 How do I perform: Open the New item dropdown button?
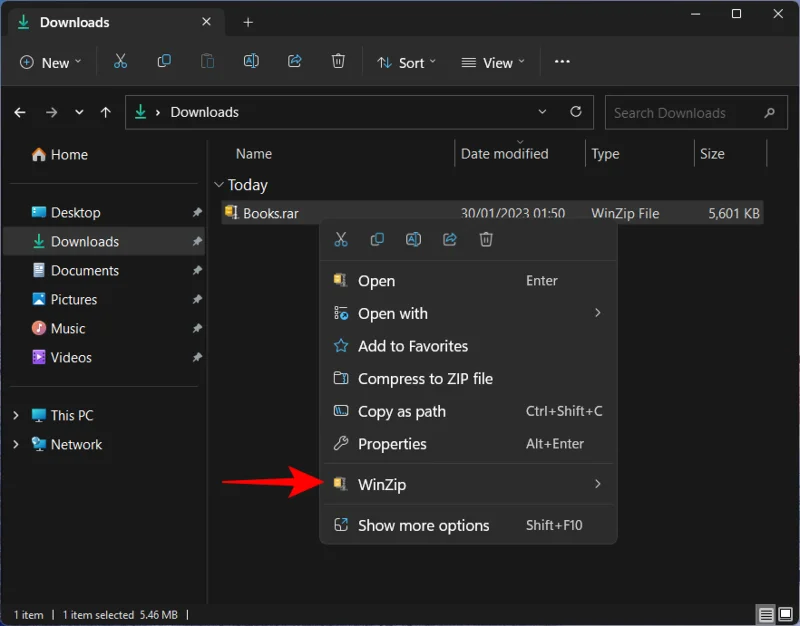(x=50, y=62)
